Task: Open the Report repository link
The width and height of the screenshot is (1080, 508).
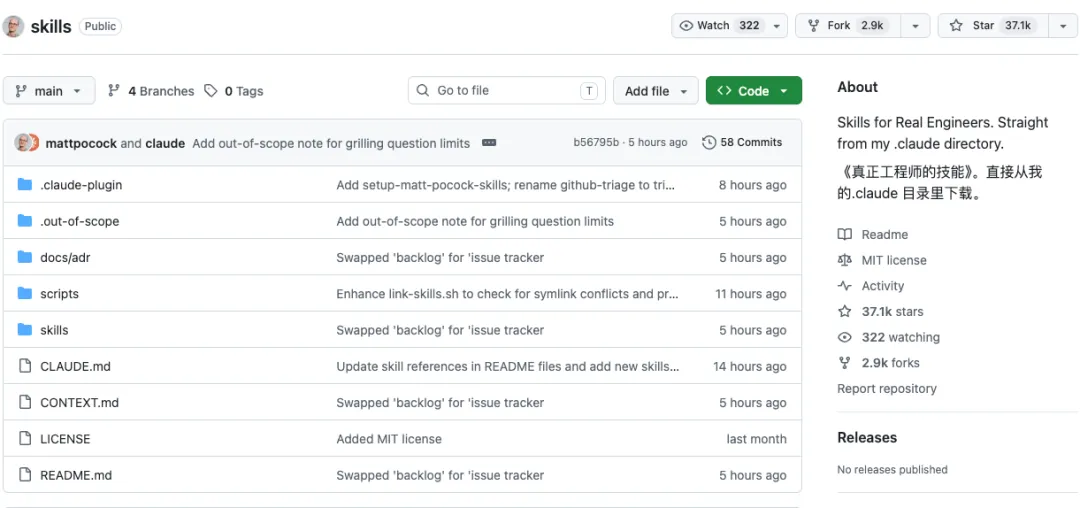Action: click(886, 388)
